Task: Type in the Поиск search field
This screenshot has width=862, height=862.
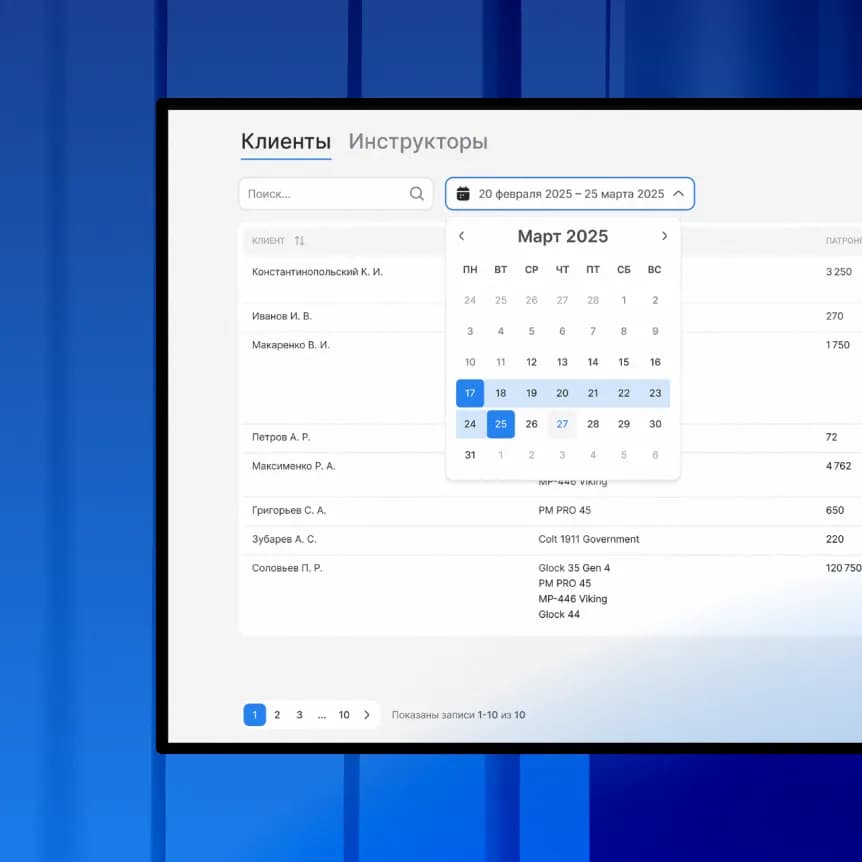Action: pos(325,194)
